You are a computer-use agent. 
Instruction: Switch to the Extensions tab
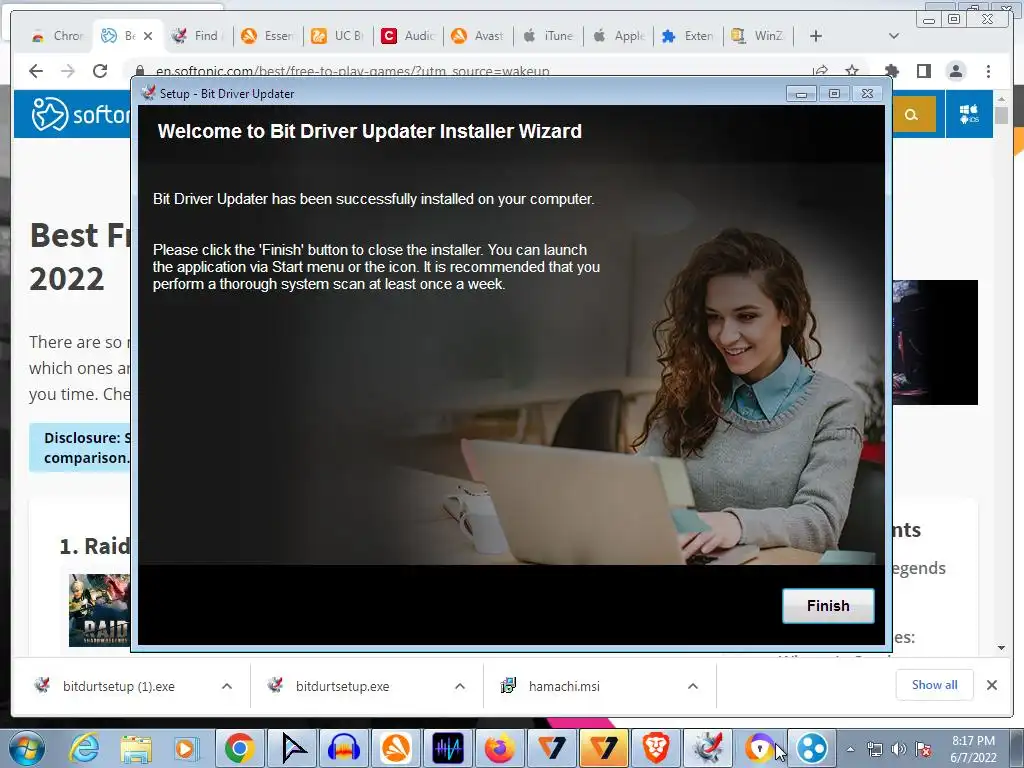point(688,36)
